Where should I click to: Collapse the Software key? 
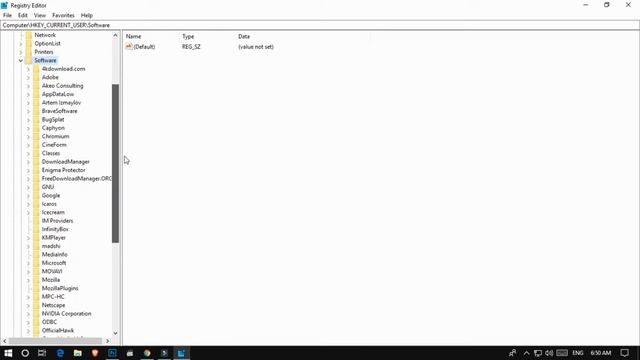pos(21,60)
